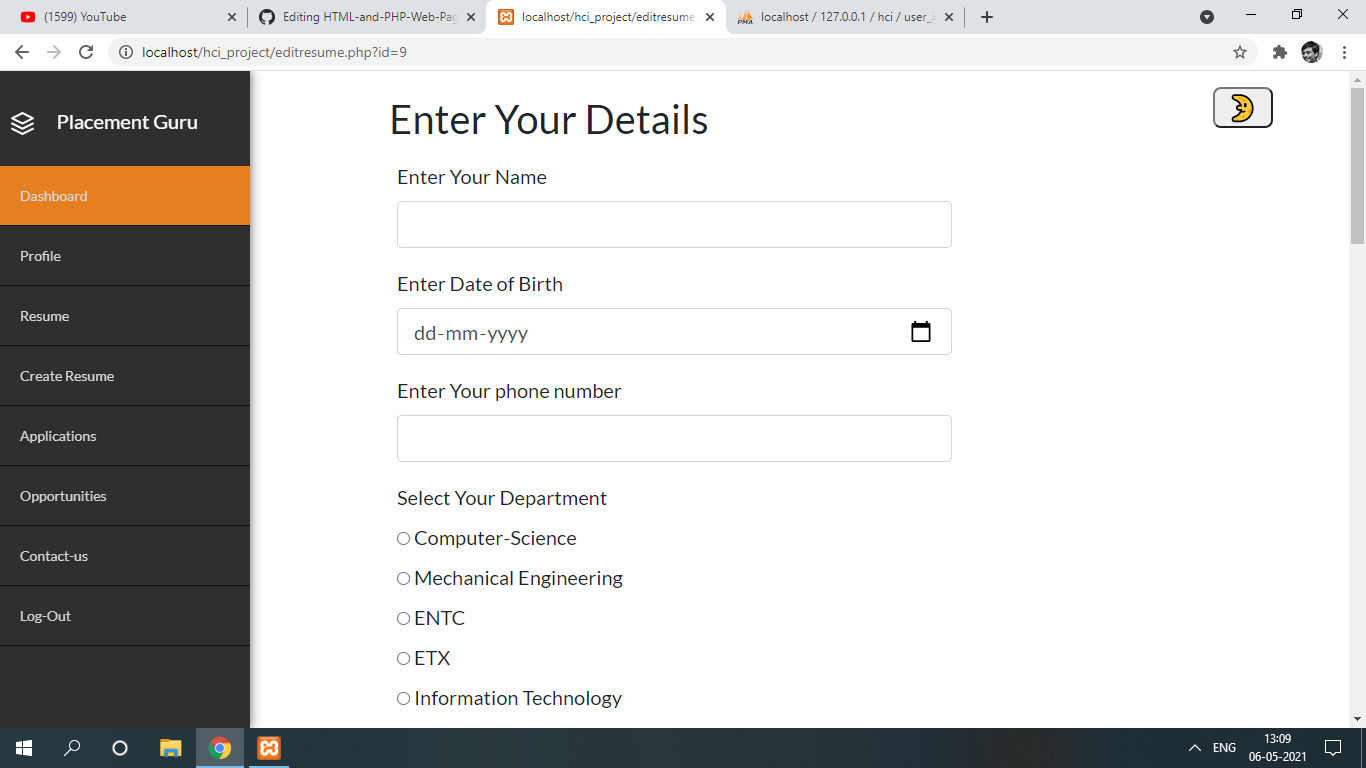Image resolution: width=1366 pixels, height=768 pixels.
Task: Select Information Technology department option
Action: tap(403, 698)
